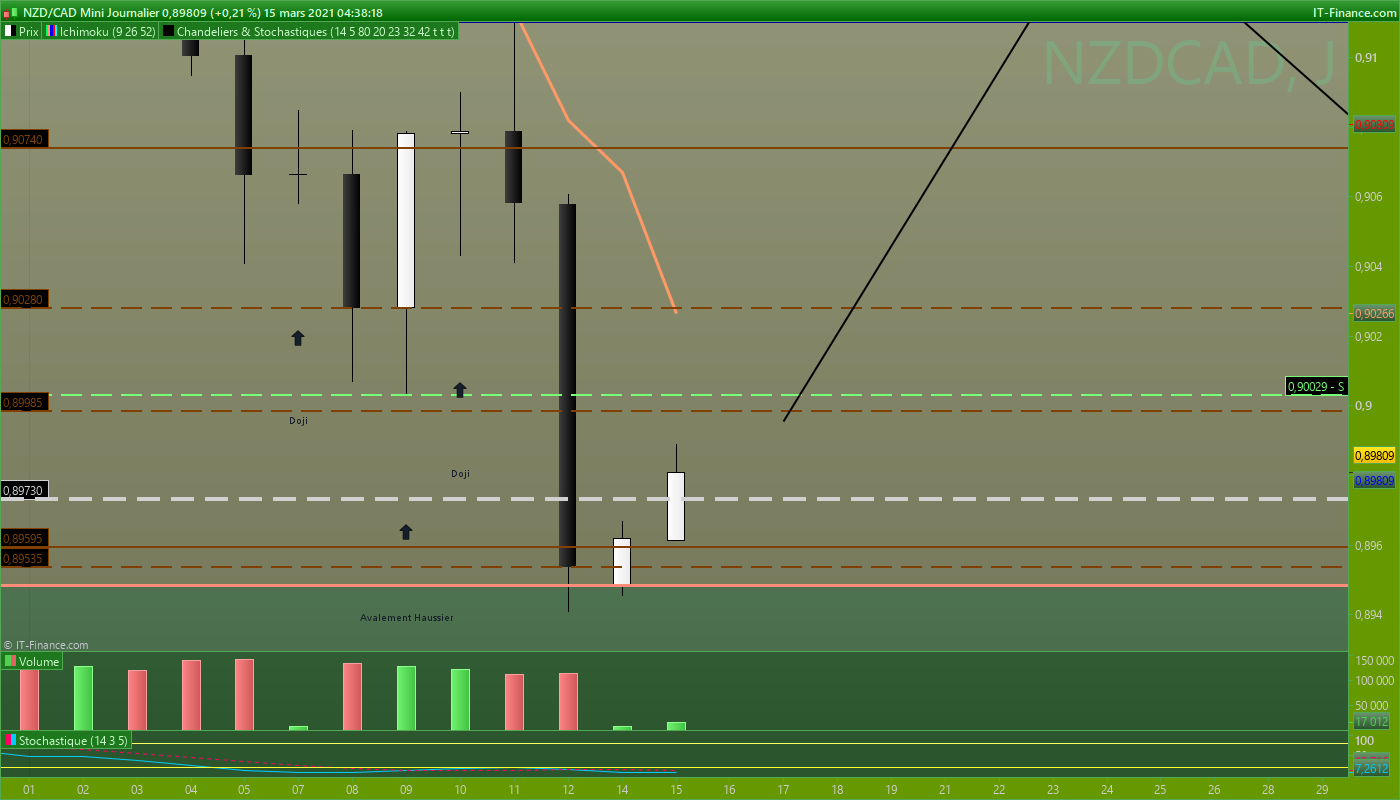Viewport: 1400px width, 800px height.
Task: Click the Avalement Haussier pattern label
Action: 407,618
